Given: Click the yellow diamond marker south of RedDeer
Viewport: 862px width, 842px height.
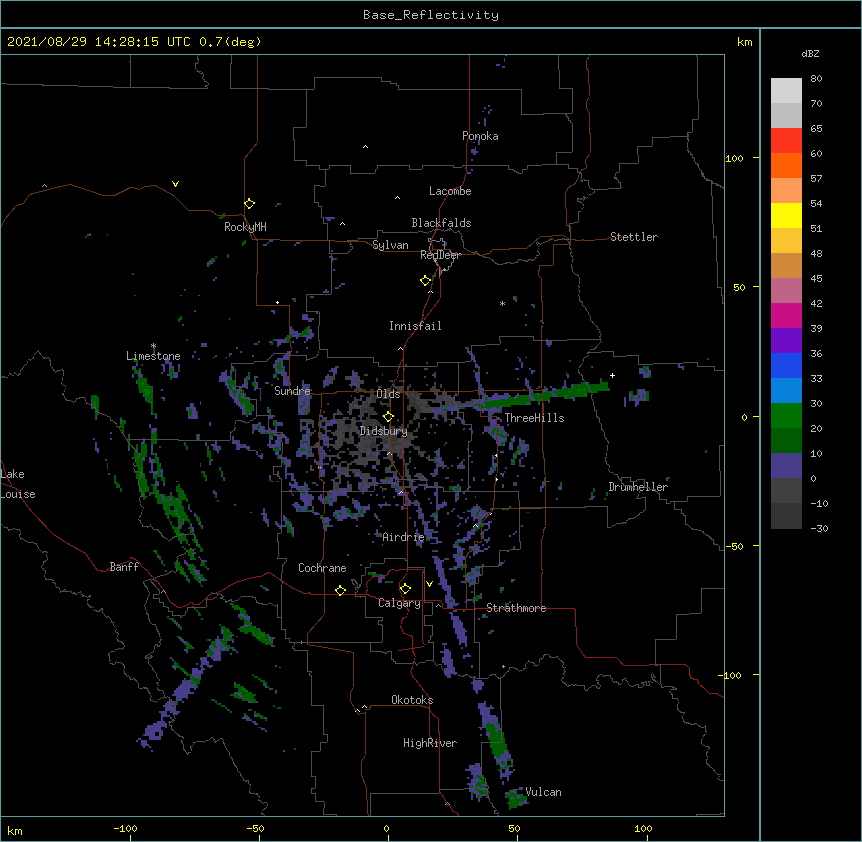Looking at the screenshot, I should click(x=426, y=281).
